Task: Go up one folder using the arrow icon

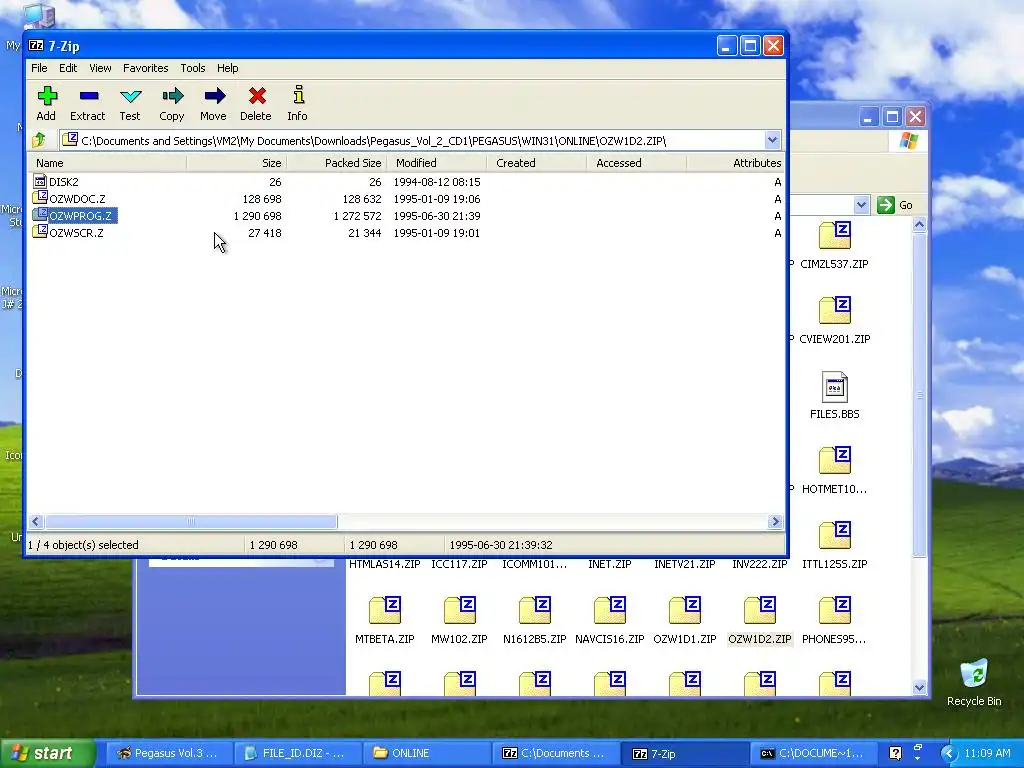Action: pyautogui.click(x=39, y=140)
